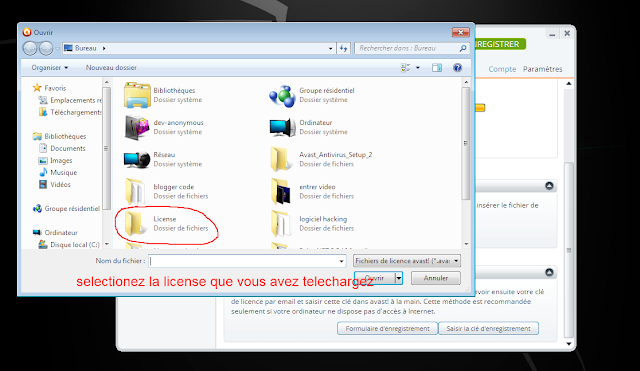Open Disque local (C:) in sidebar
The image size is (640, 371).
[x=69, y=244]
